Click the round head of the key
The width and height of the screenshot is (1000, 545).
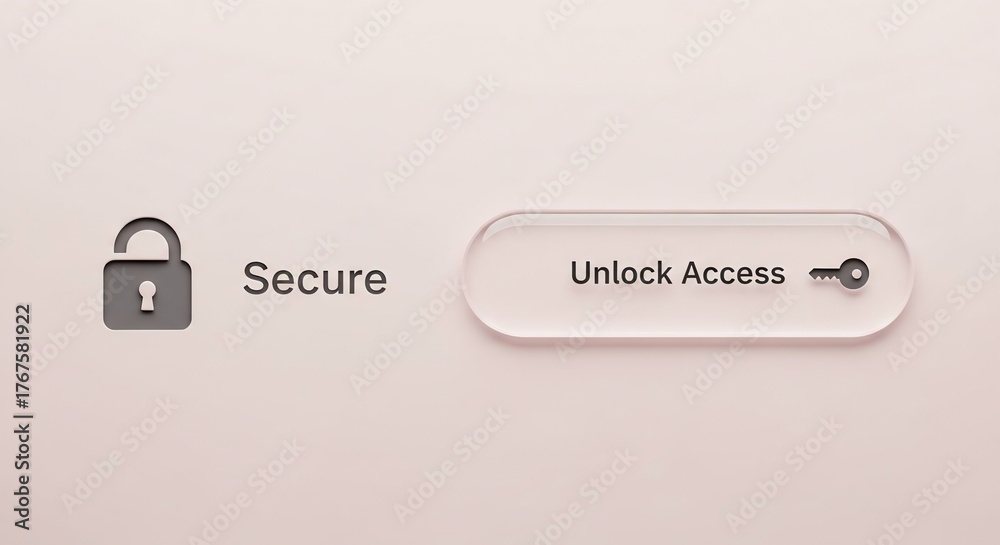point(854,274)
